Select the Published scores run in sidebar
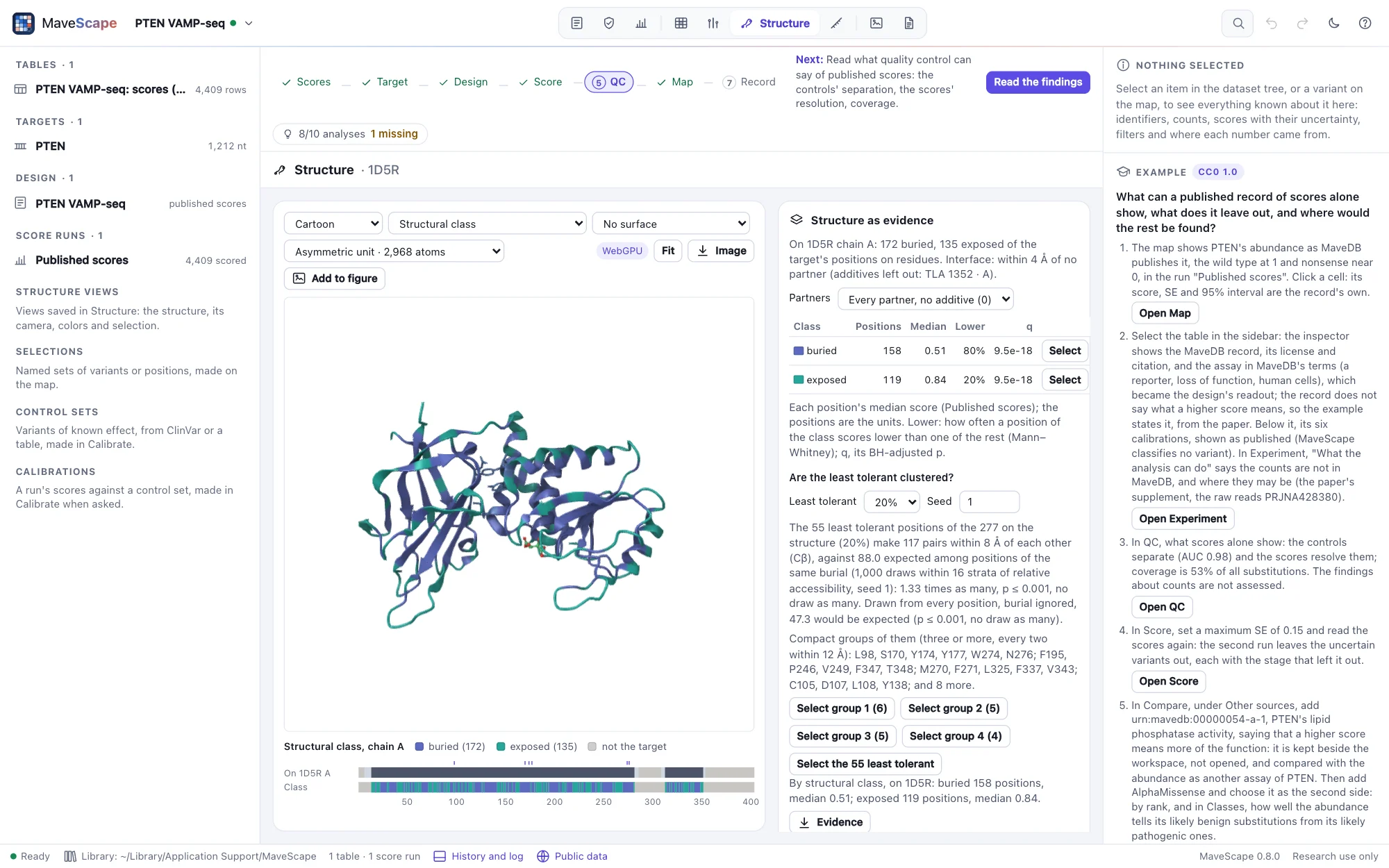 (x=131, y=260)
